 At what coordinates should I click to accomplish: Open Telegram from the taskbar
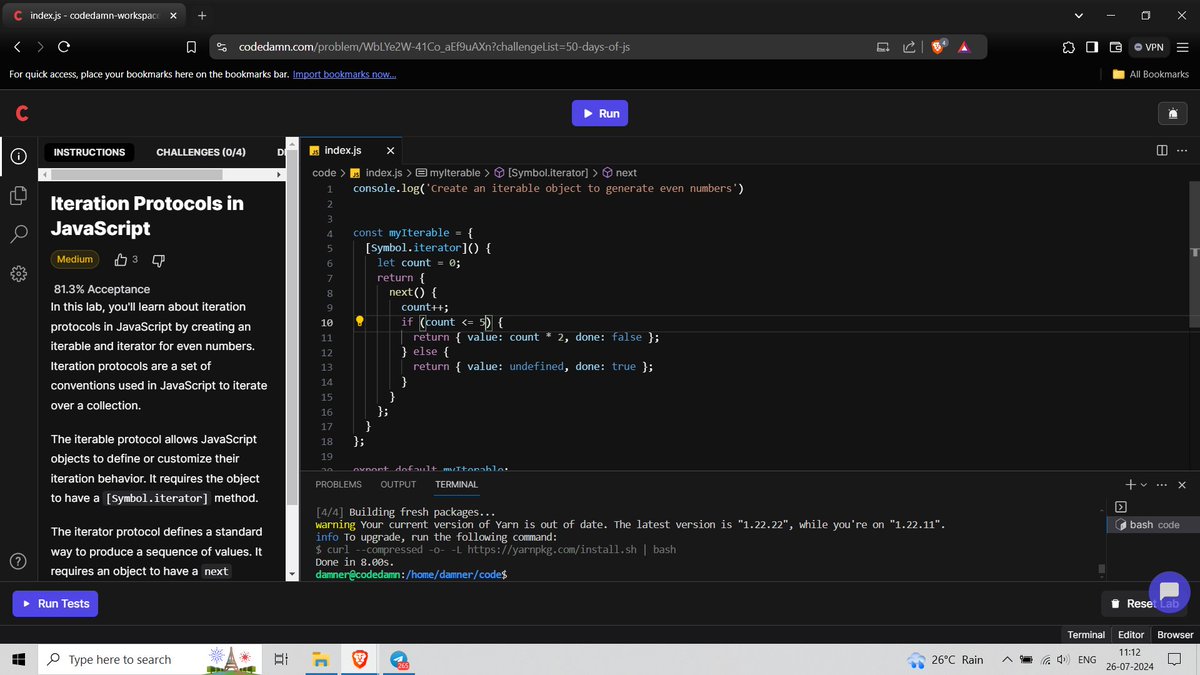click(x=398, y=659)
